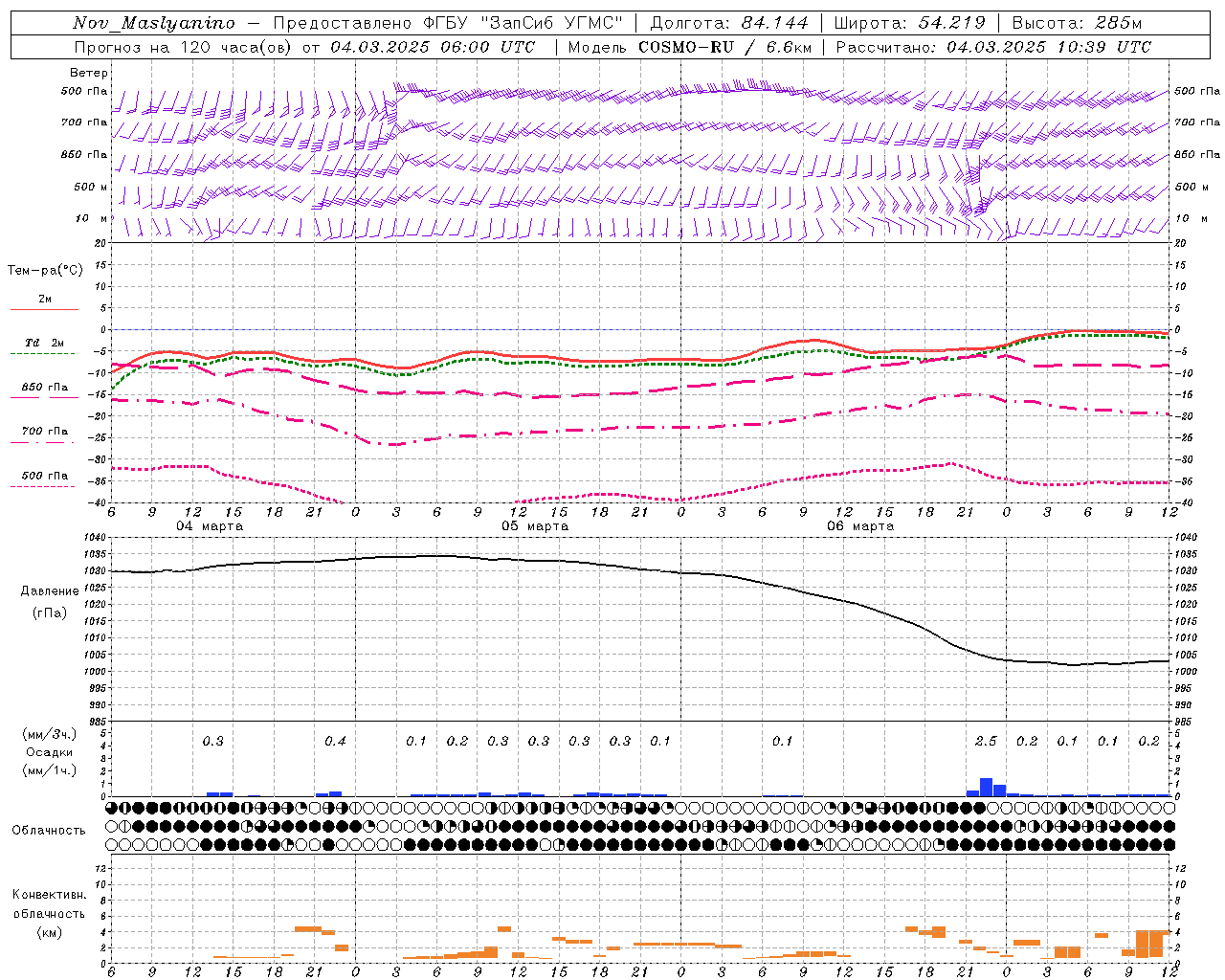The width and height of the screenshot is (1225, 980).
Task: Click the "Тем-ра(°C)" temperature panel label
Action: point(45,271)
